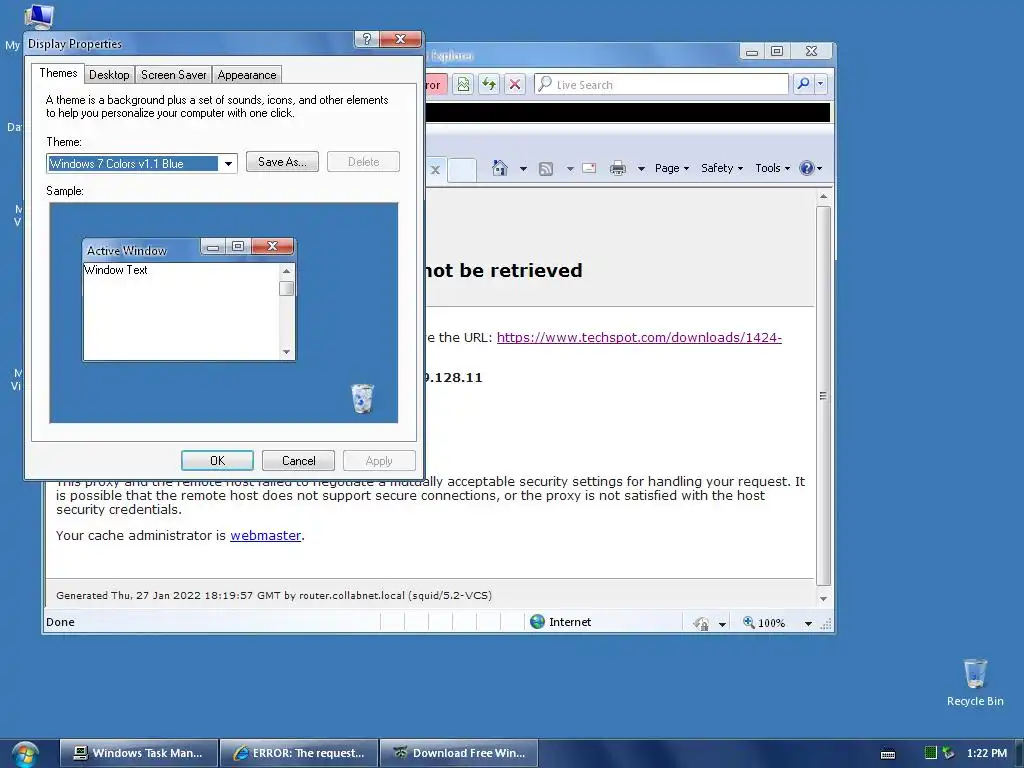The height and width of the screenshot is (768, 1024).
Task: Click the red X stop icon
Action: pyautogui.click(x=515, y=84)
